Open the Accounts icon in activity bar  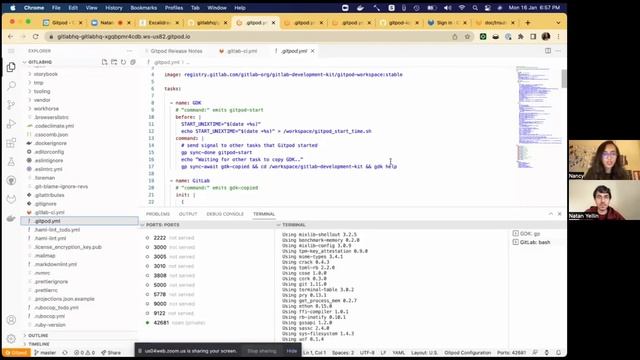pos(11,320)
